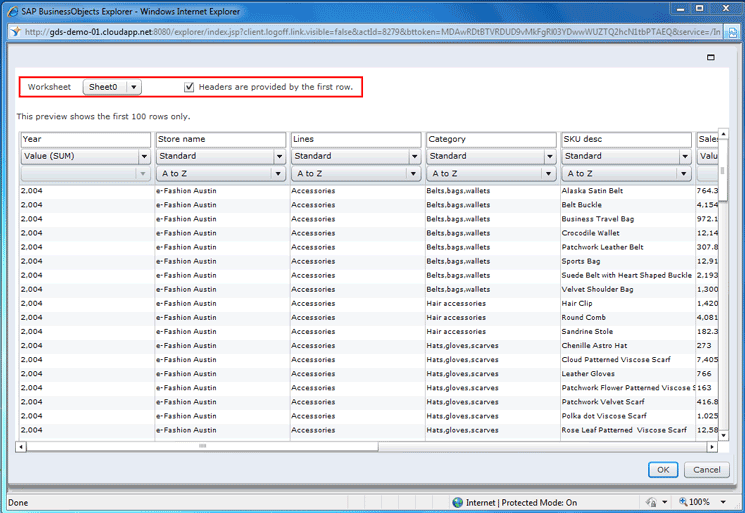Open the zoom level dropdown arrow
The width and height of the screenshot is (745, 513).
723,502
